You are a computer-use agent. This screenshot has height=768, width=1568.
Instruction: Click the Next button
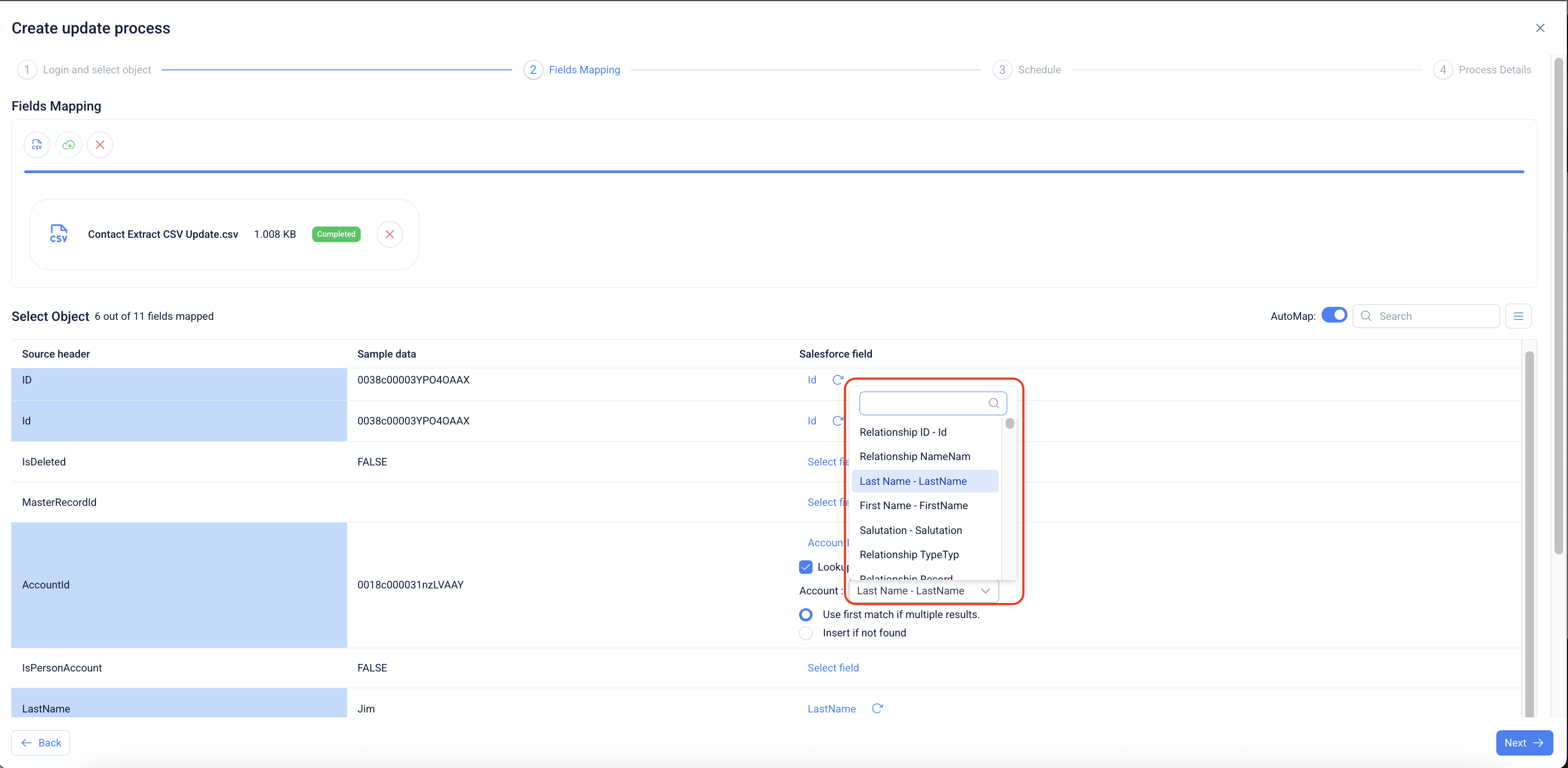click(1524, 743)
